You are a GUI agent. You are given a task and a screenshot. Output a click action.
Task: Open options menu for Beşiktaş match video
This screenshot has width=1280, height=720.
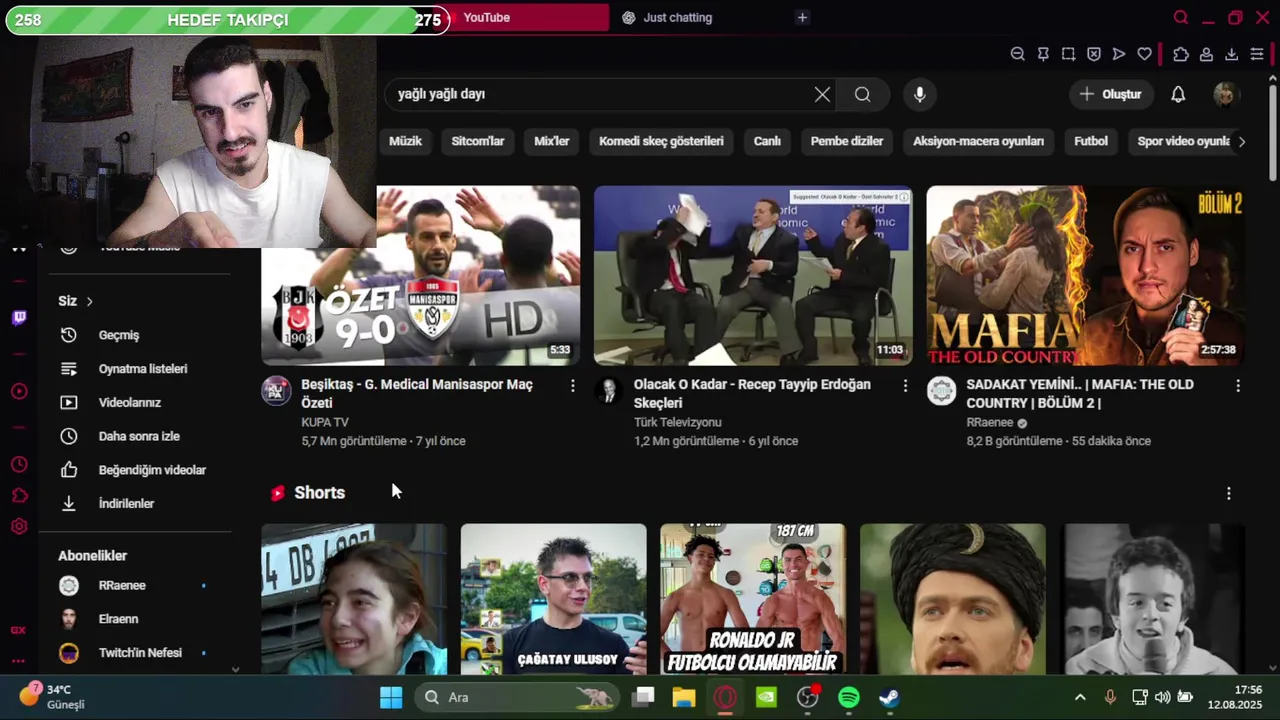point(573,385)
